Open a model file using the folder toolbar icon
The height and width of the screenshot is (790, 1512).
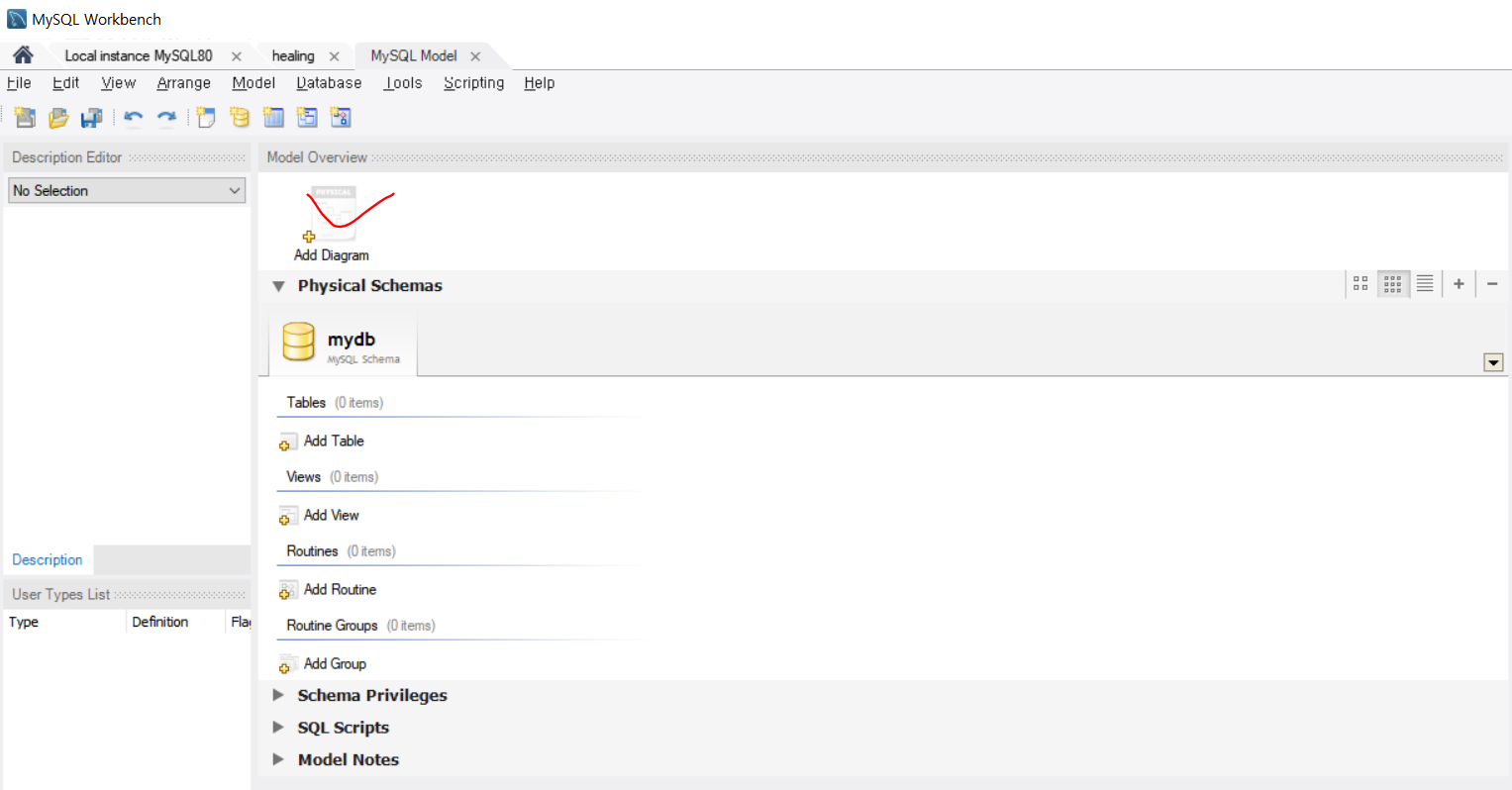coord(58,118)
